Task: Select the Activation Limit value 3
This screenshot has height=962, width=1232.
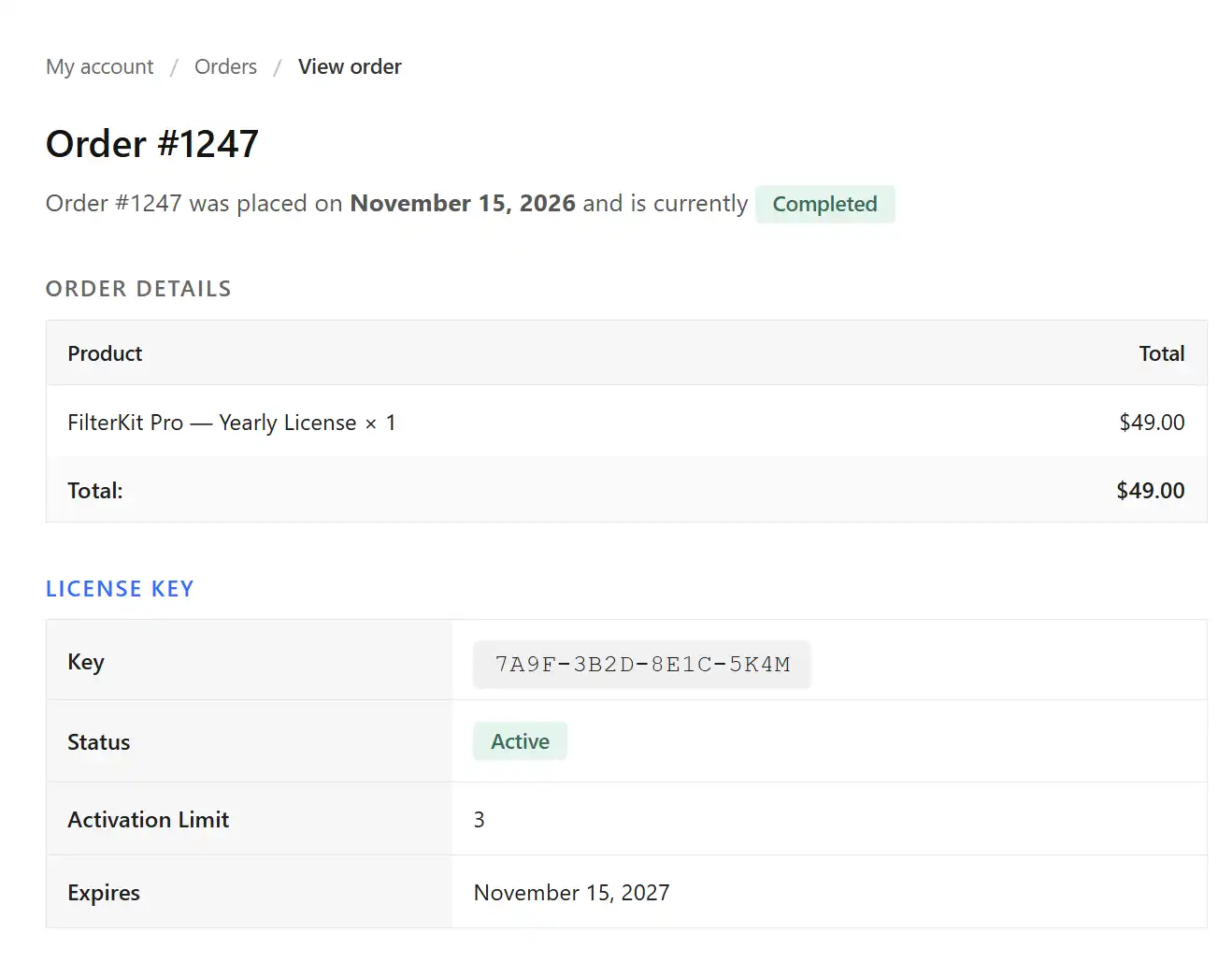Action: click(479, 819)
